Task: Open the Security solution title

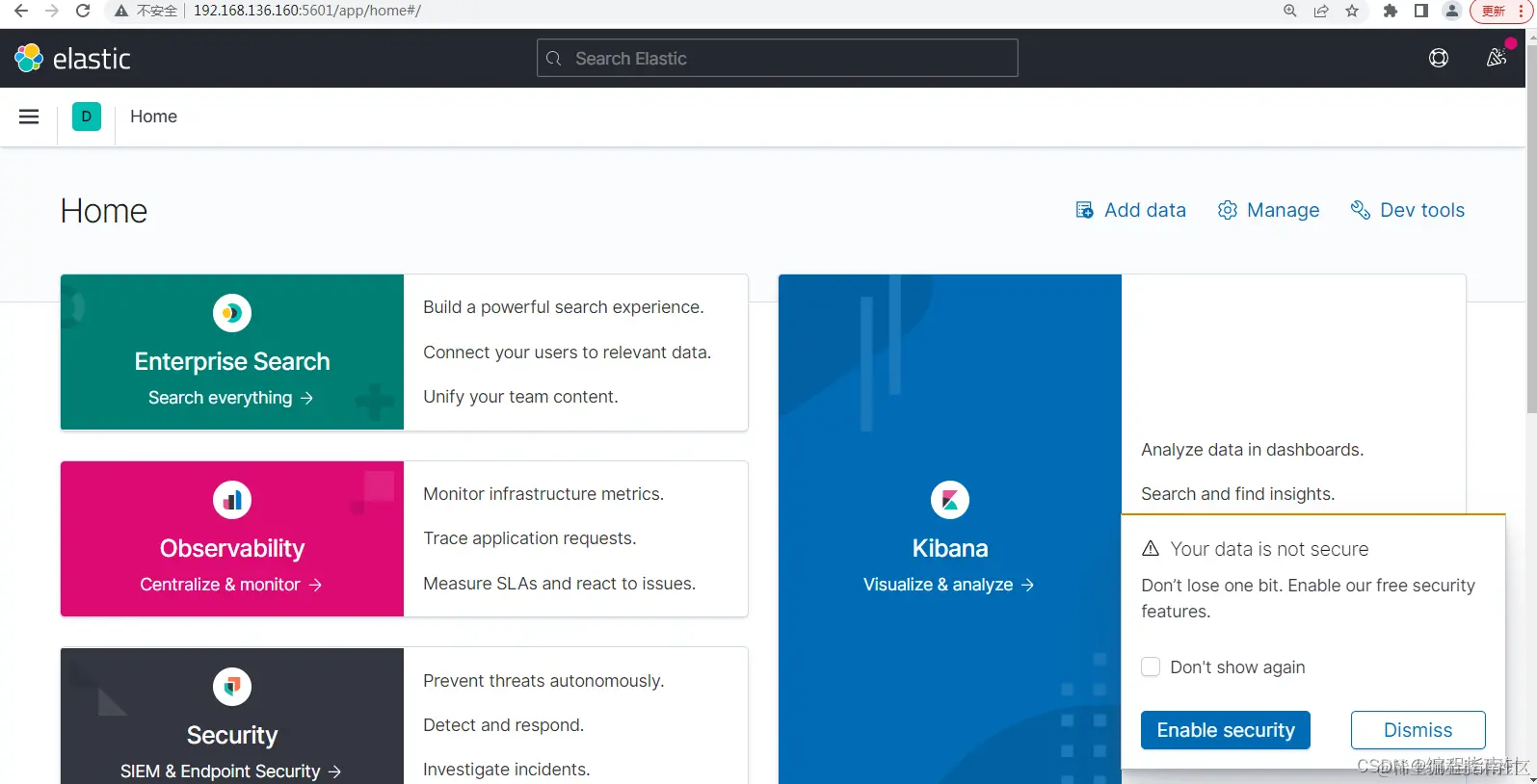Action: pos(232,735)
